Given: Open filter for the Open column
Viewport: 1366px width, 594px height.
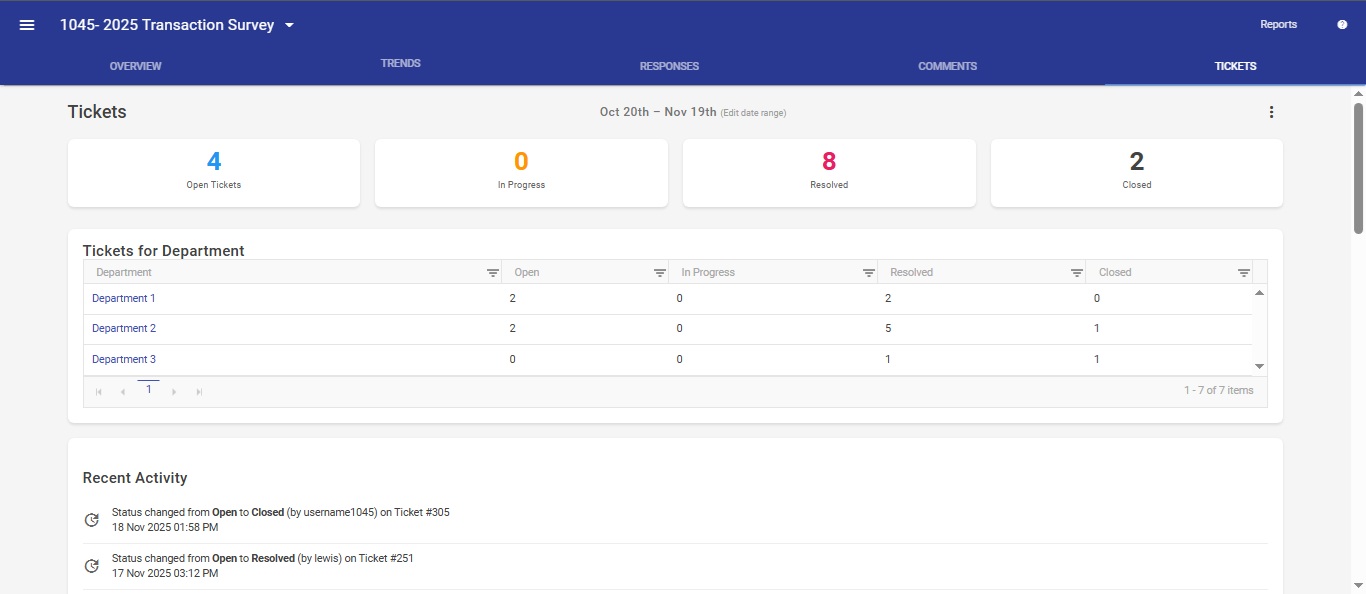Looking at the screenshot, I should point(659,273).
